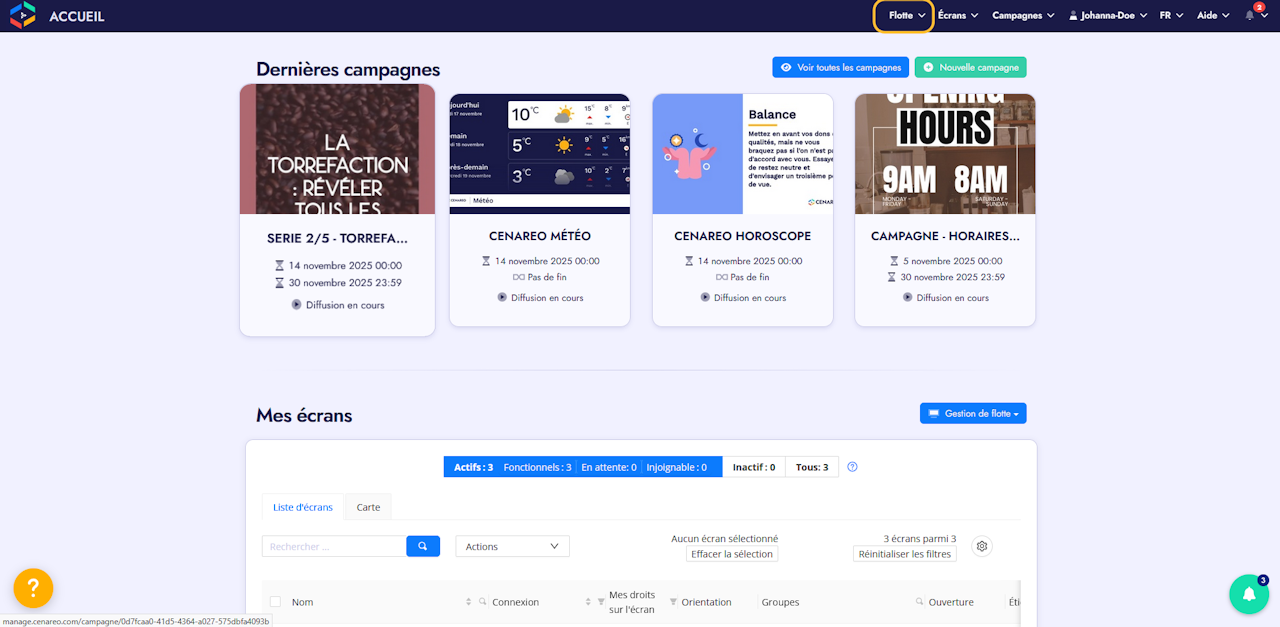Click play status icon on Campagne Horaires card
This screenshot has width=1280, height=627.
click(908, 297)
